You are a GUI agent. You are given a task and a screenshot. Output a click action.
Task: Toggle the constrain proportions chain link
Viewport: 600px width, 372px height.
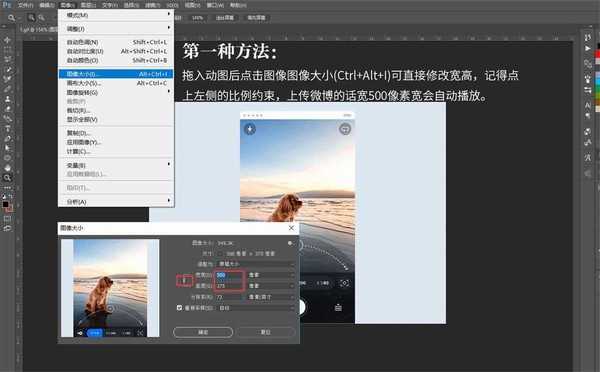click(184, 281)
